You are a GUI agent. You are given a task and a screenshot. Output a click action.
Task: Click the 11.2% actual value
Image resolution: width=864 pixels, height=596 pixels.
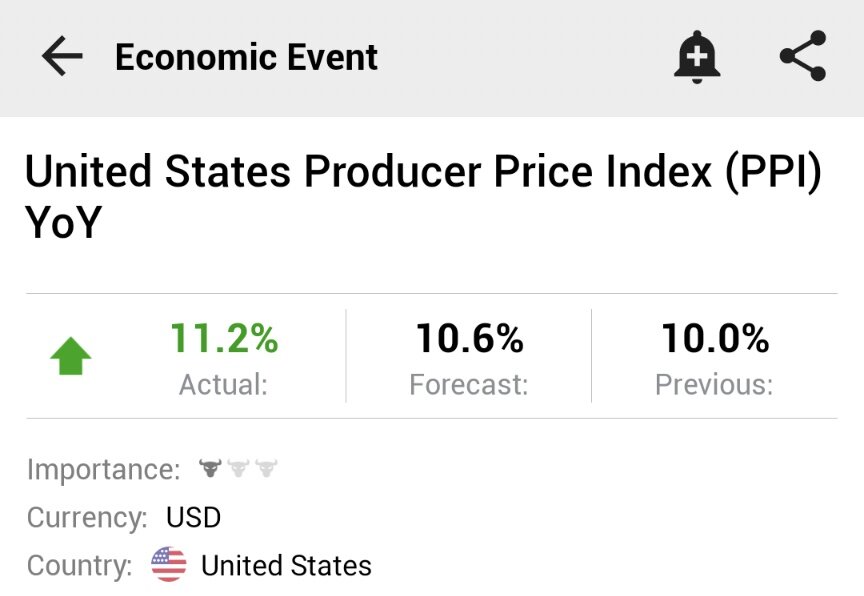pos(224,339)
